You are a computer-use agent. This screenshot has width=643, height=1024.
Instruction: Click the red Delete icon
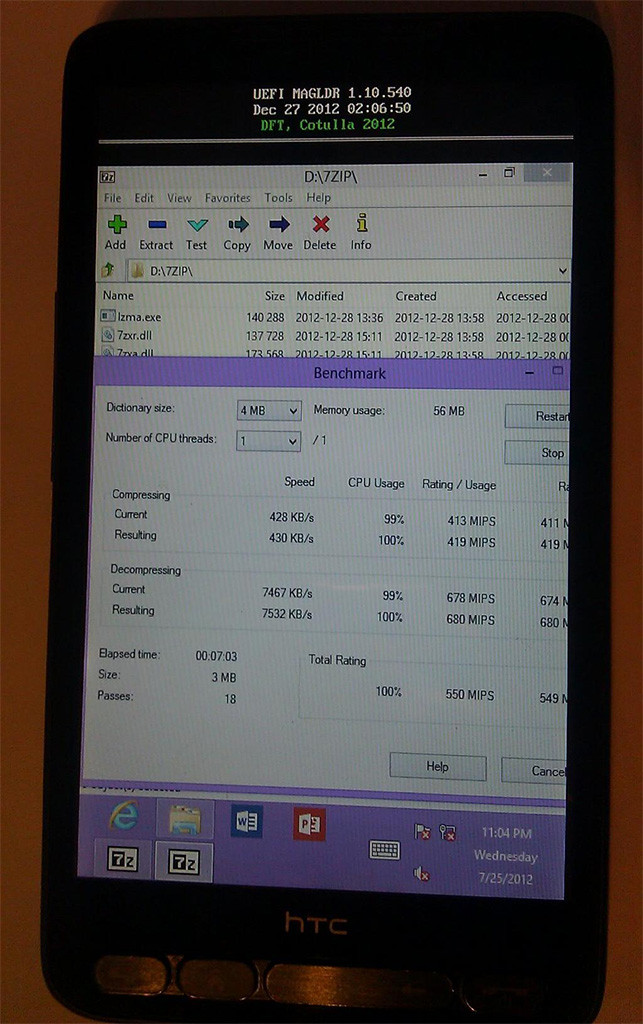click(x=320, y=225)
